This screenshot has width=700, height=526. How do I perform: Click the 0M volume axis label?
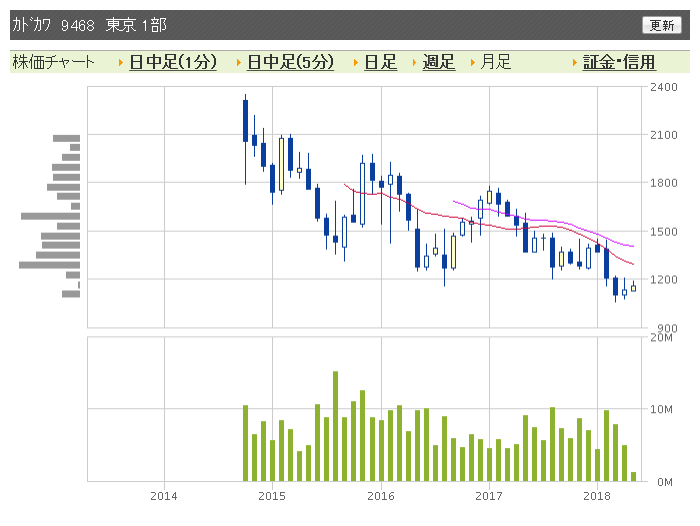(x=664, y=482)
